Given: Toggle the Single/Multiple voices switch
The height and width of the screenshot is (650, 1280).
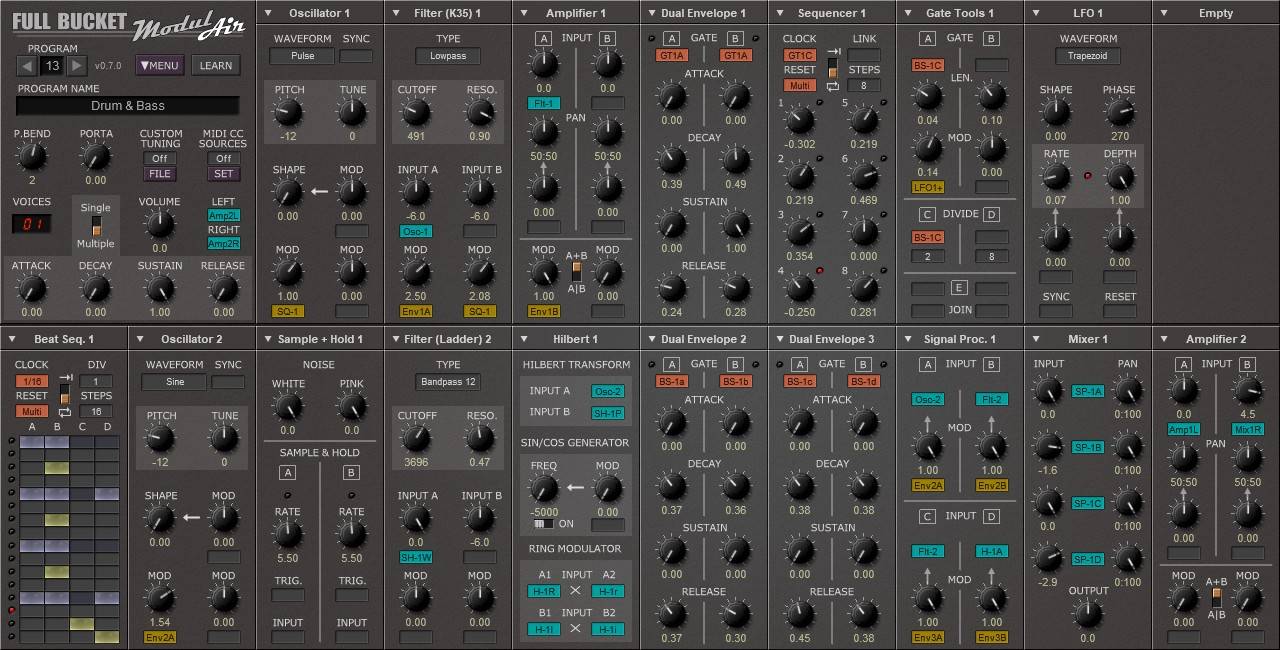Looking at the screenshot, I should 96,226.
